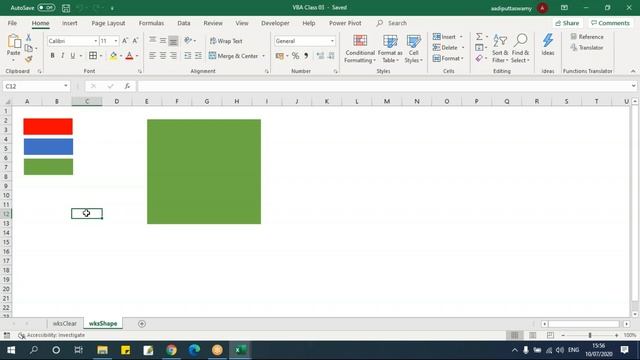
Task: Open the Comments pane
Action: [610, 23]
